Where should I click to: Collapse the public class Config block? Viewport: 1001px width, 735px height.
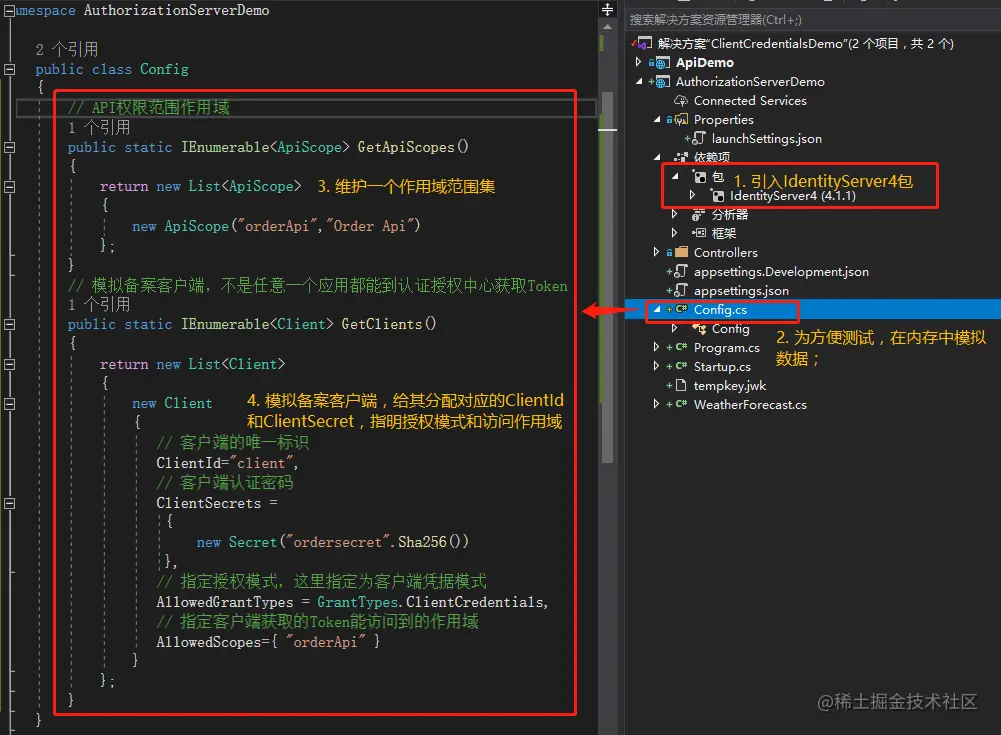[9, 69]
